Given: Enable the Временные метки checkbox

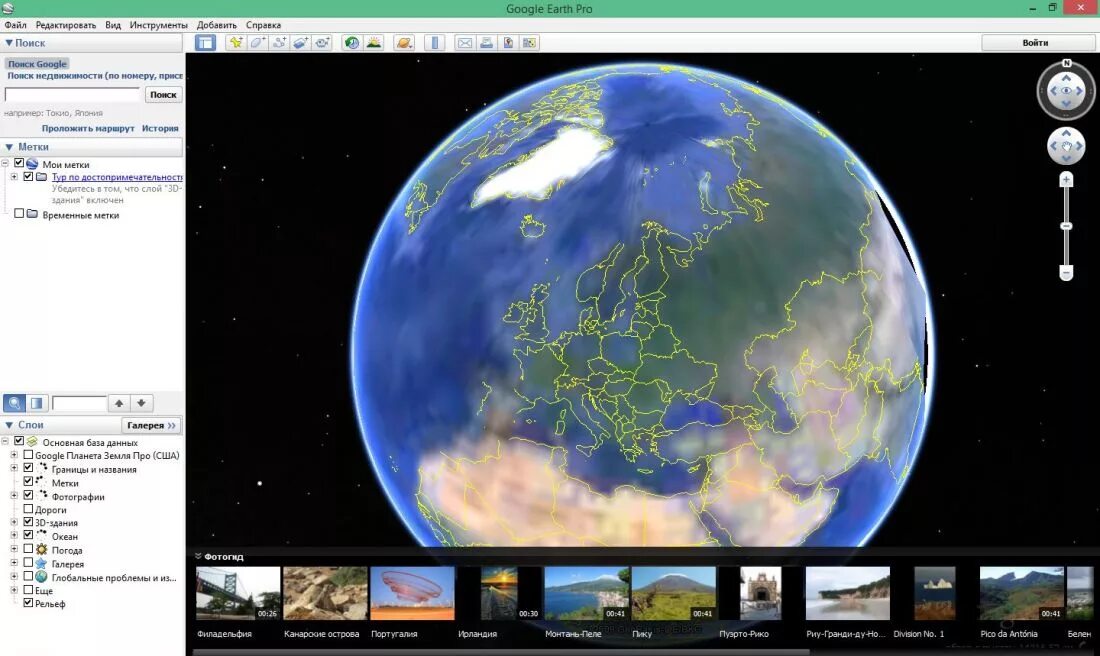Looking at the screenshot, I should (19, 213).
